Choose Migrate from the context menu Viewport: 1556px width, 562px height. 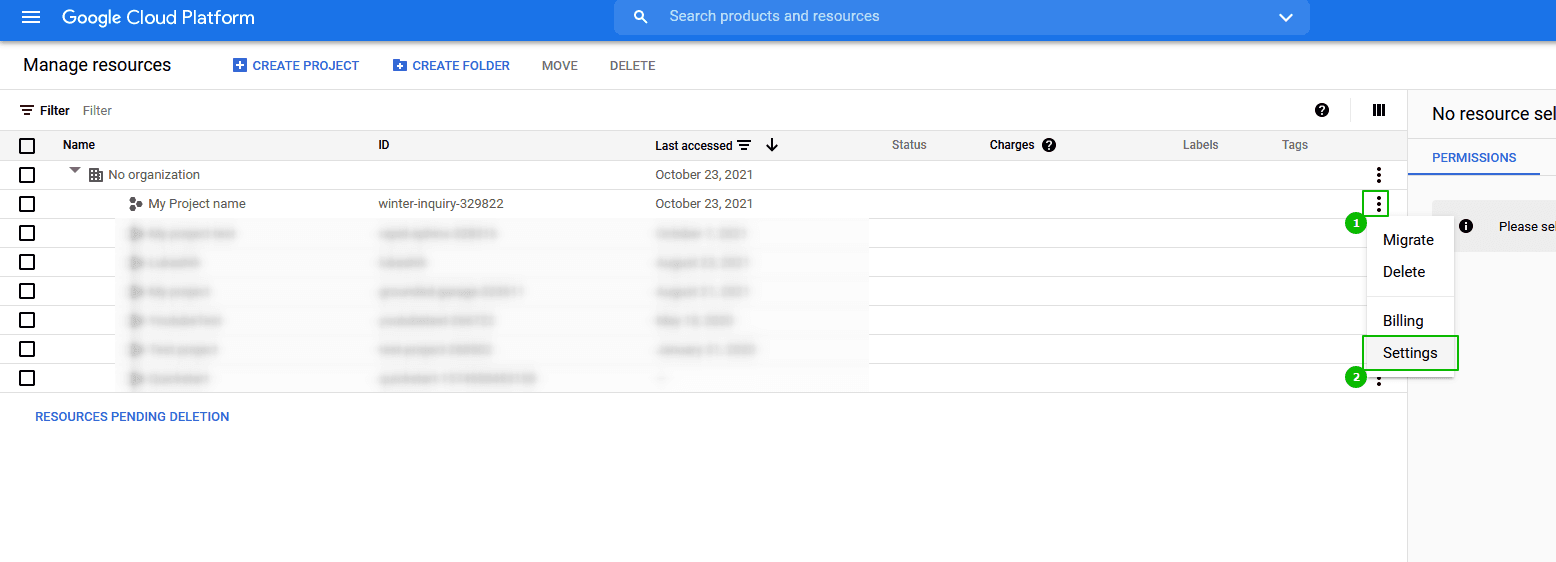tap(1408, 240)
